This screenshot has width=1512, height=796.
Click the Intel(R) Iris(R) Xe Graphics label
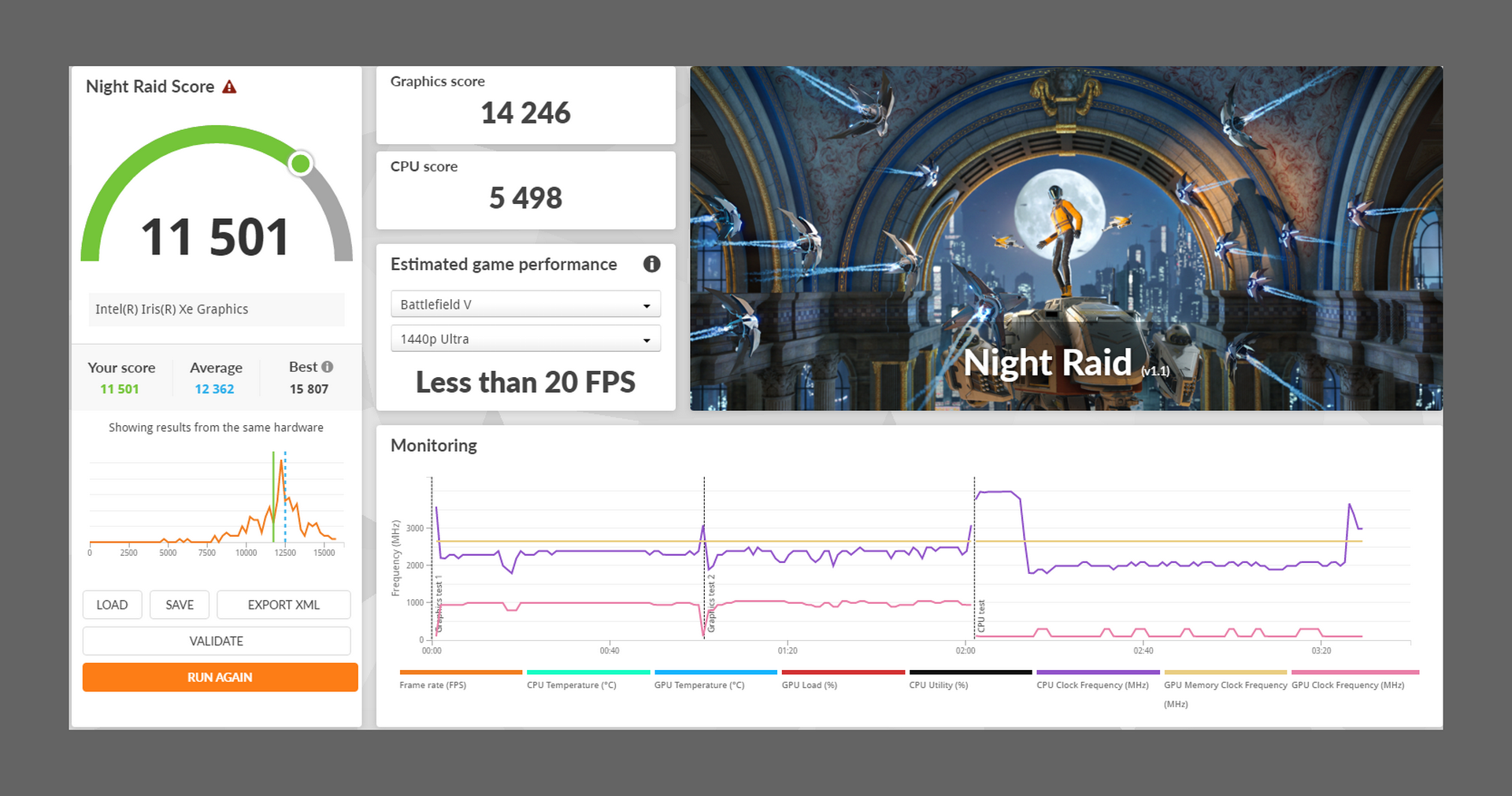click(172, 309)
